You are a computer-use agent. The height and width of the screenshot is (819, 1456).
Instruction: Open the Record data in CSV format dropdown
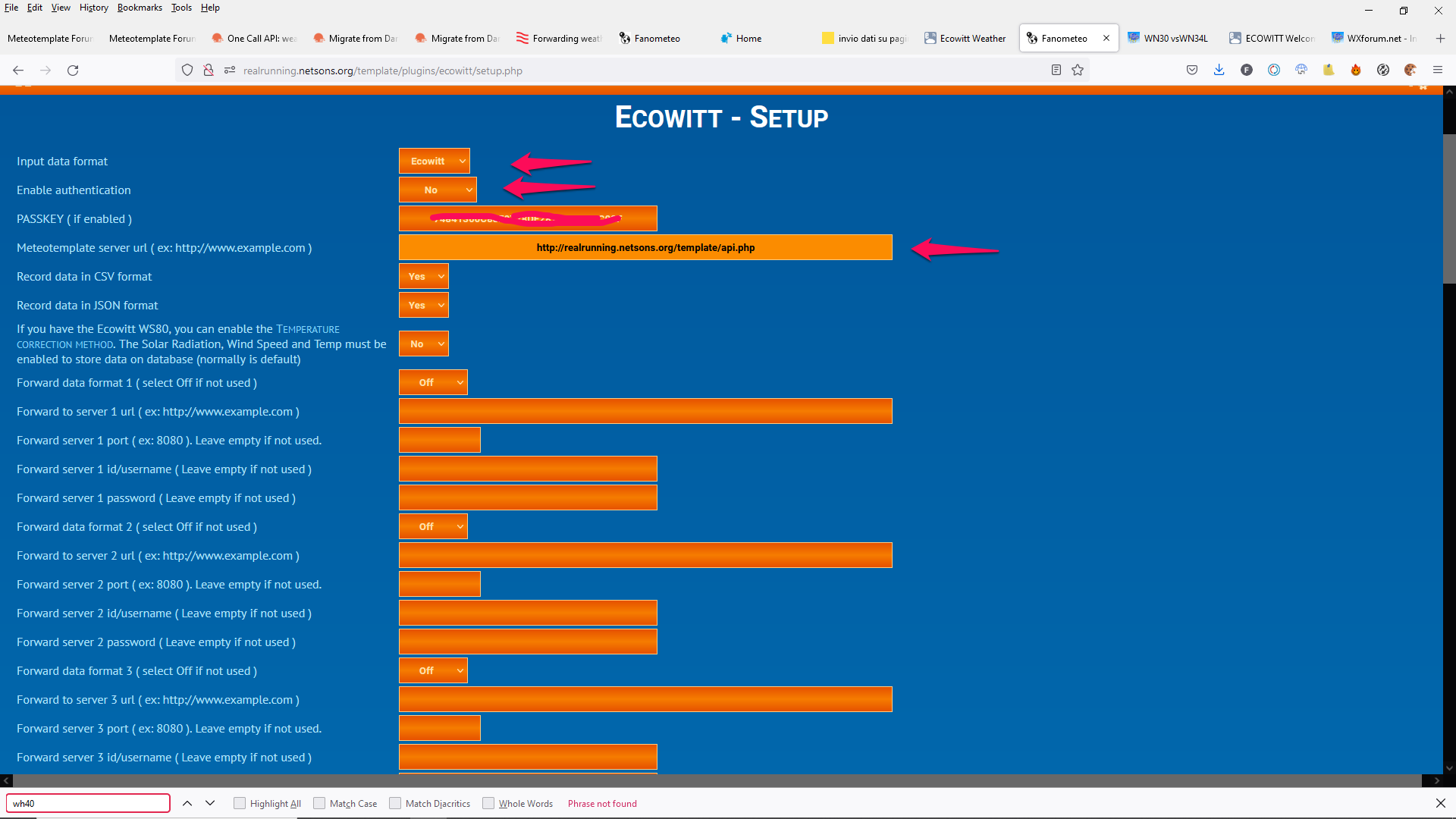(424, 276)
